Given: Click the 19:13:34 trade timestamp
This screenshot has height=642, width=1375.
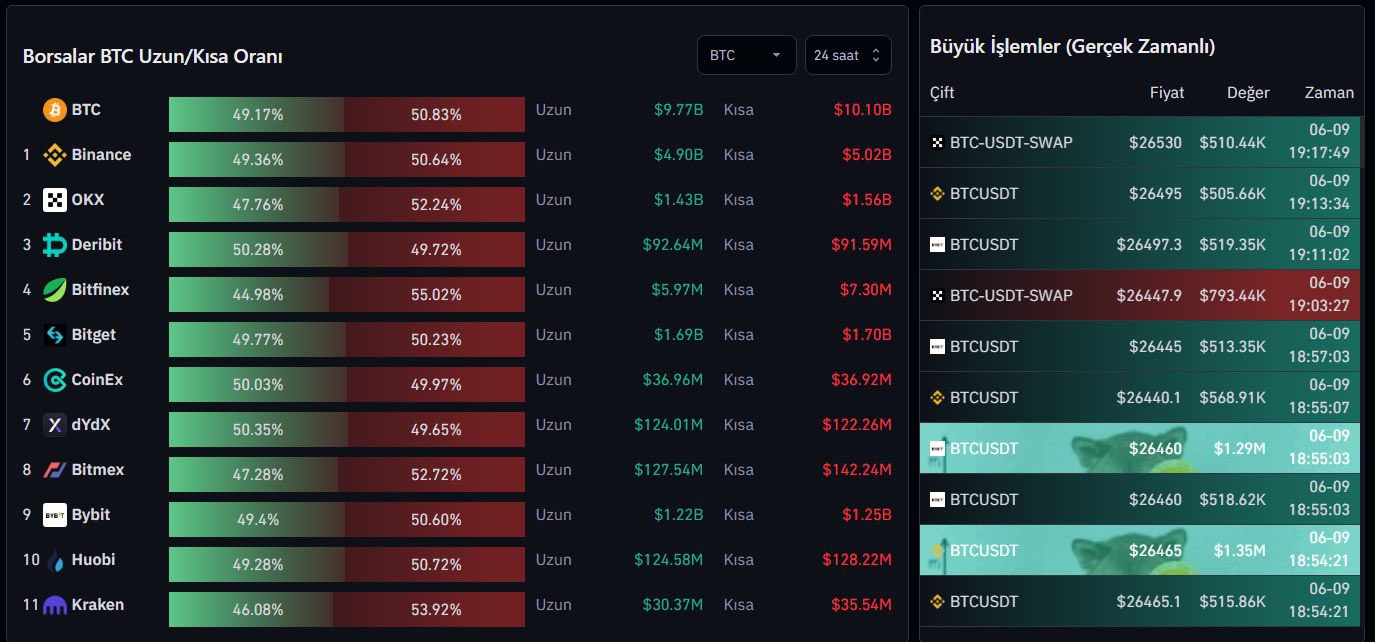Looking at the screenshot, I should click(1319, 205).
